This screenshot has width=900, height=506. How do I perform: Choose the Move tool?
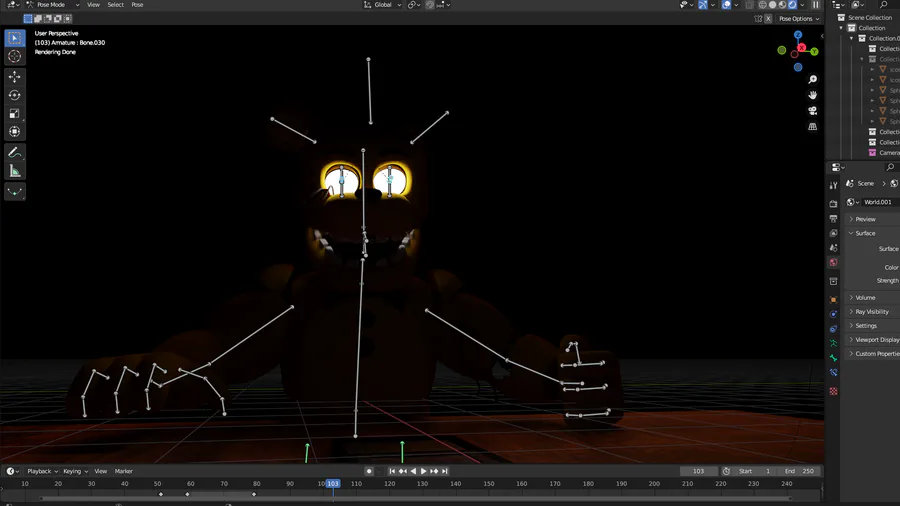pyautogui.click(x=15, y=76)
